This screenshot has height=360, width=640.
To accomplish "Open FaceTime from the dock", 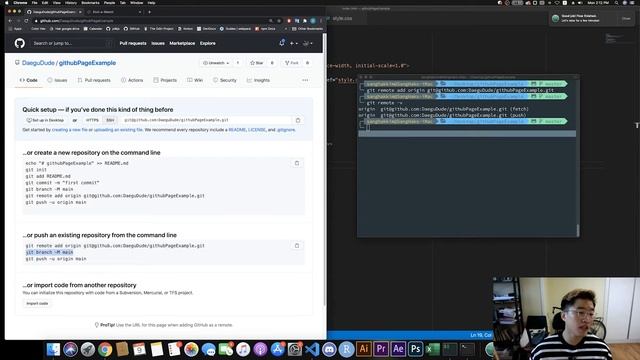I will [226, 349].
